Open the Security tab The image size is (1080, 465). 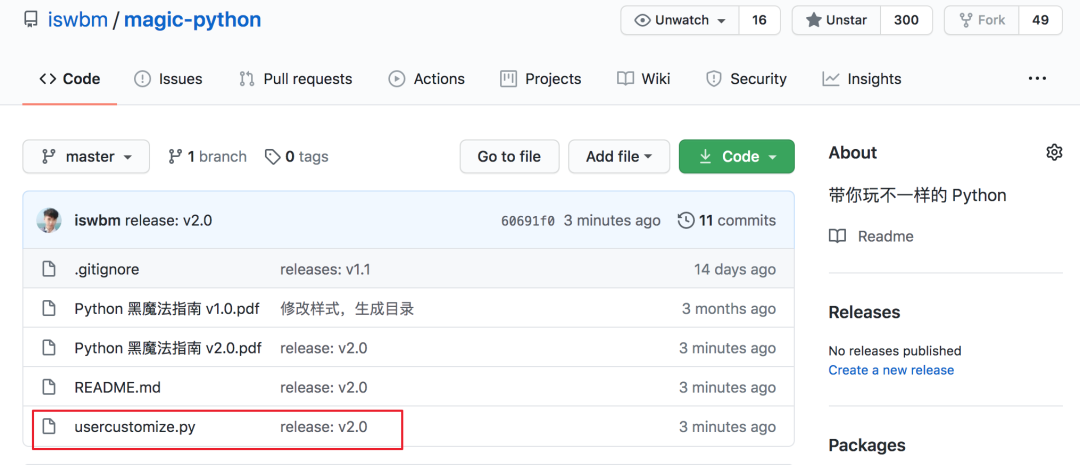click(x=746, y=79)
